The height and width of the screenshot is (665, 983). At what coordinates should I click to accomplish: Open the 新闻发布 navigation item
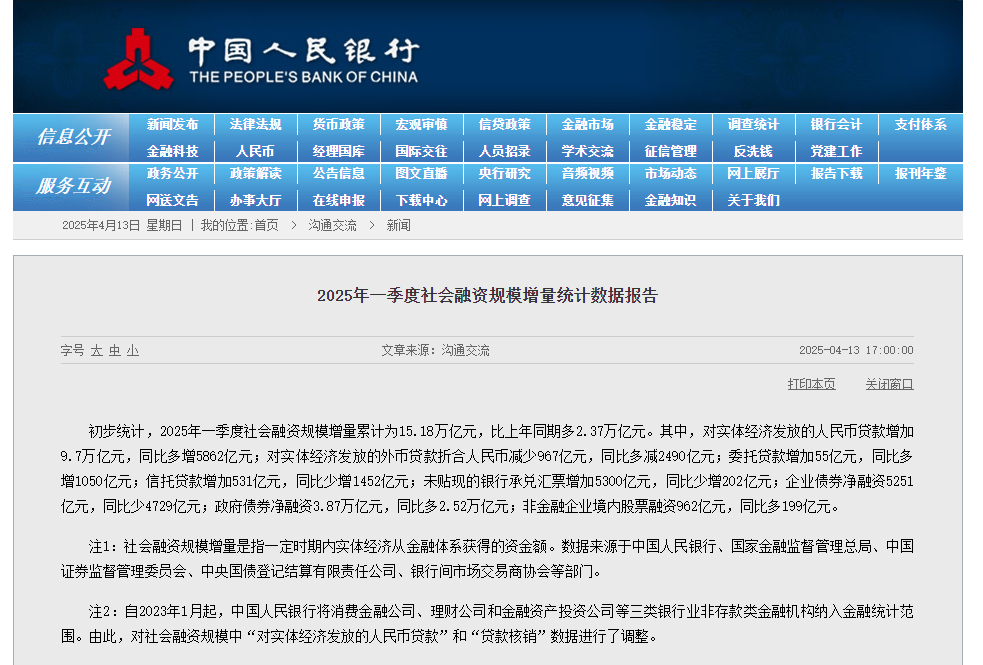(x=172, y=125)
